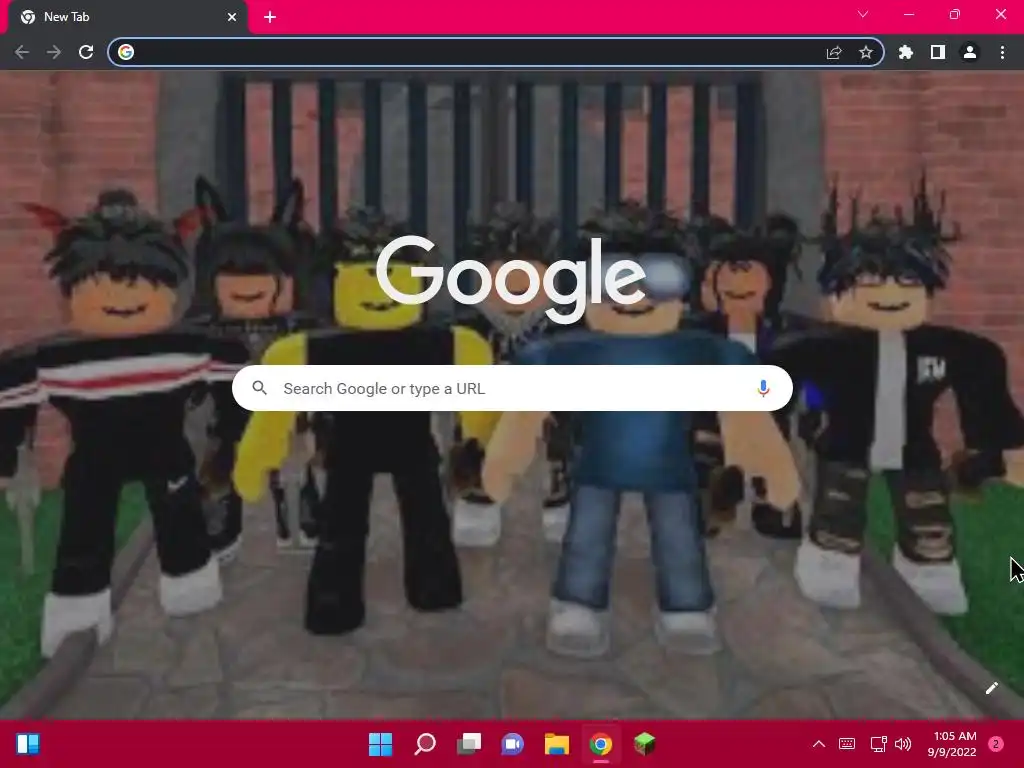Open the green cube app on taskbar

[645, 744]
